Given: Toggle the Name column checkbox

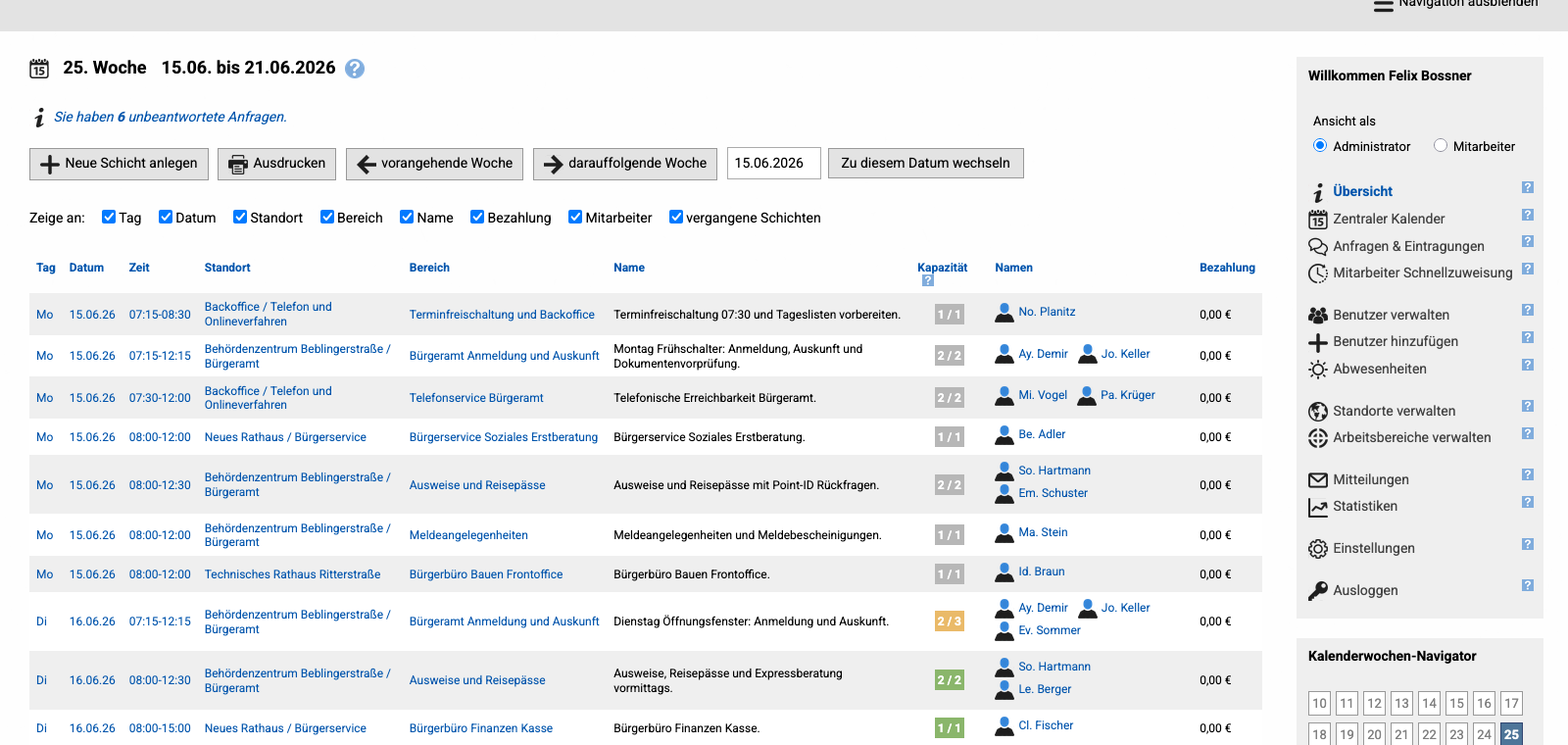Looking at the screenshot, I should pyautogui.click(x=407, y=217).
